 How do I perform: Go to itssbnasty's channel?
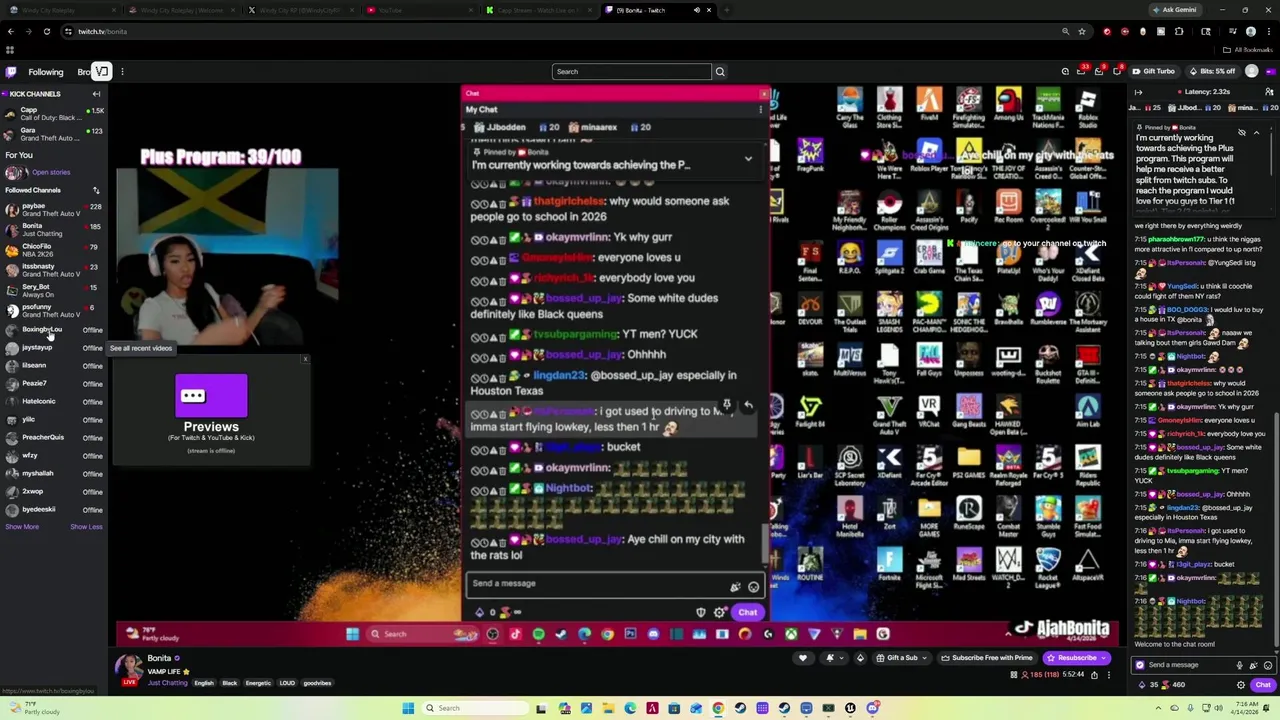click(54, 270)
